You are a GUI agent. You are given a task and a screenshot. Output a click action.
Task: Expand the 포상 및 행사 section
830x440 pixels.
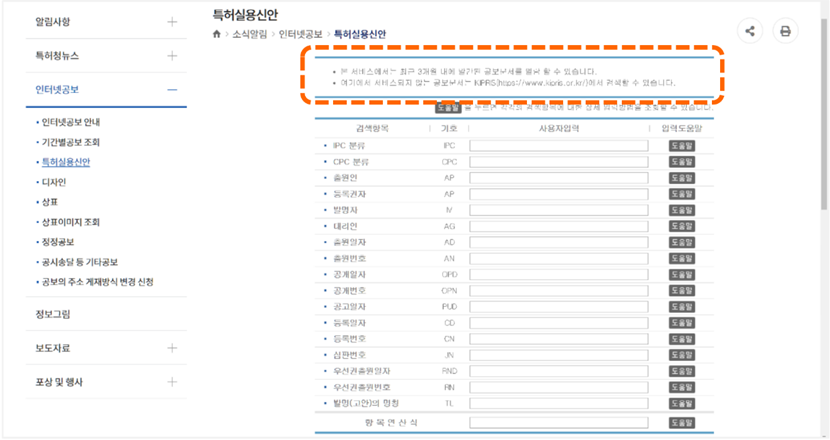click(x=172, y=382)
